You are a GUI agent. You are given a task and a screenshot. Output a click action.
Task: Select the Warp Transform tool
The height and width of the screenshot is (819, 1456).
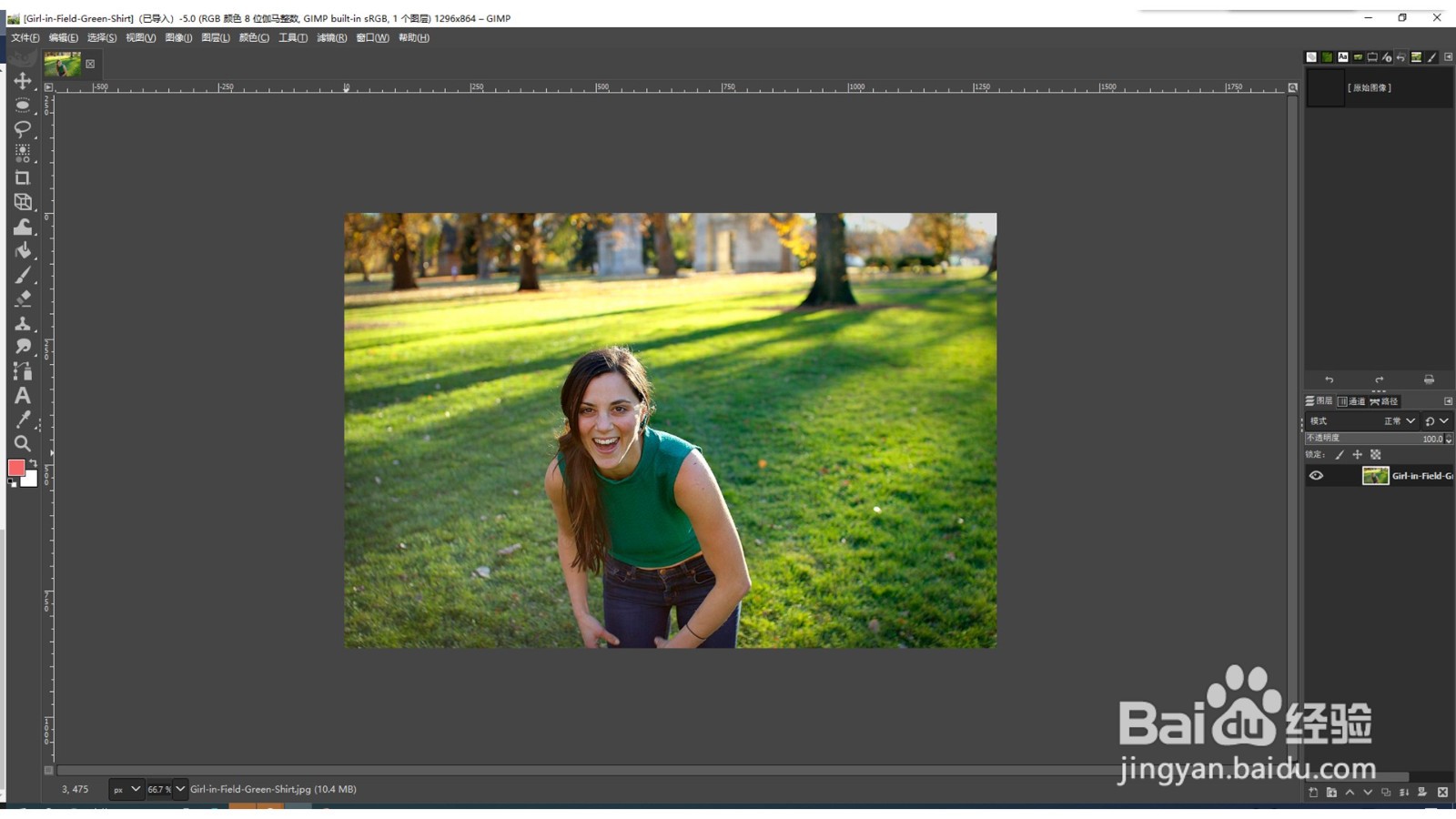(x=23, y=227)
